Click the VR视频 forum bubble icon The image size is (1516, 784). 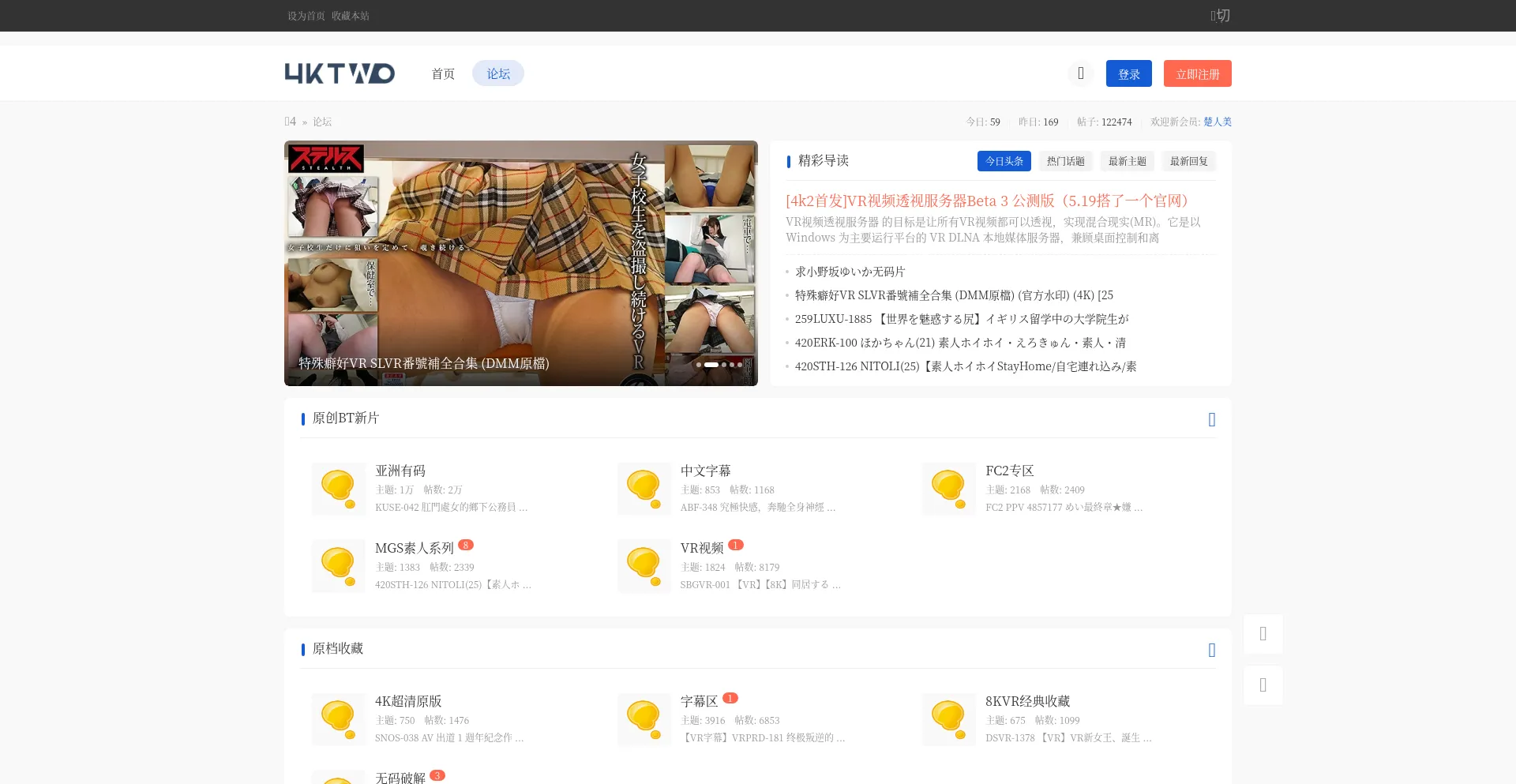(x=644, y=566)
